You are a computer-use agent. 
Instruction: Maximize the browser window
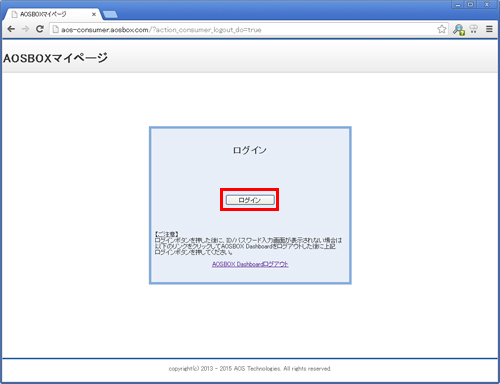[470, 5]
